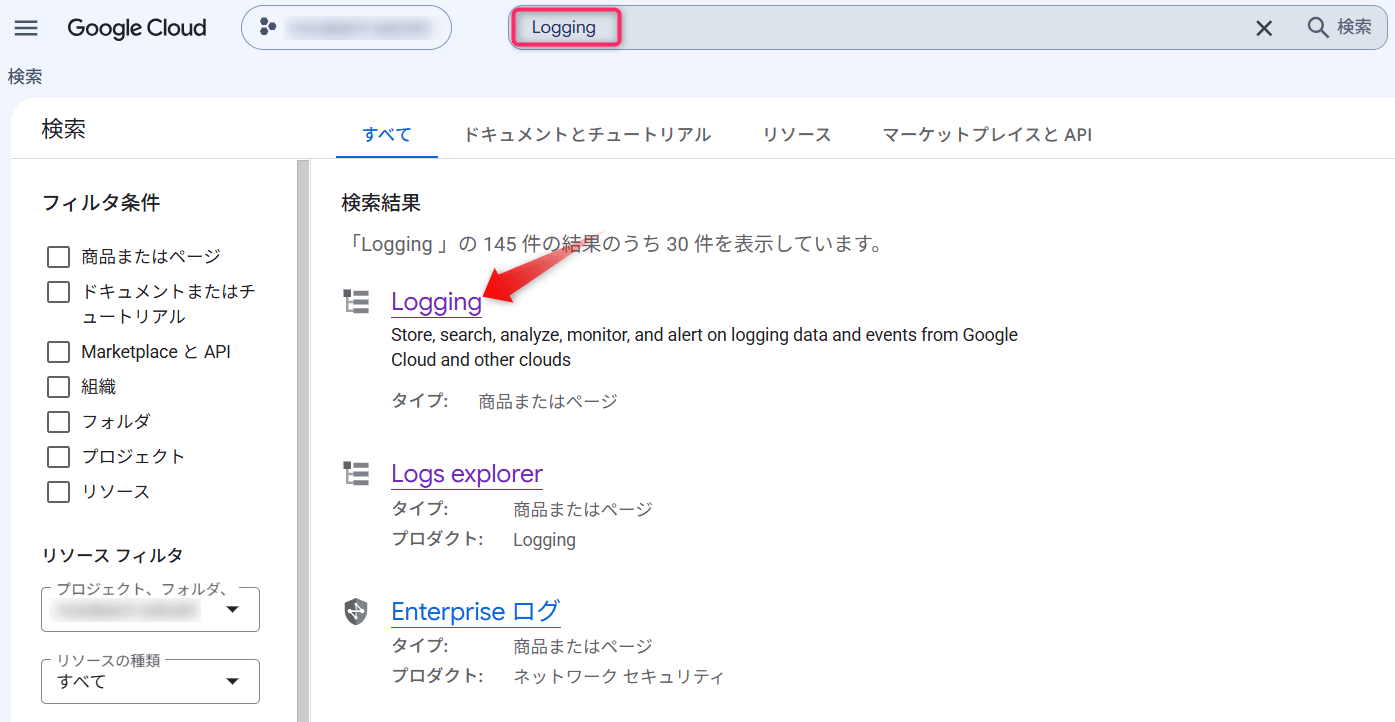Click the Google Cloud logo

[137, 28]
